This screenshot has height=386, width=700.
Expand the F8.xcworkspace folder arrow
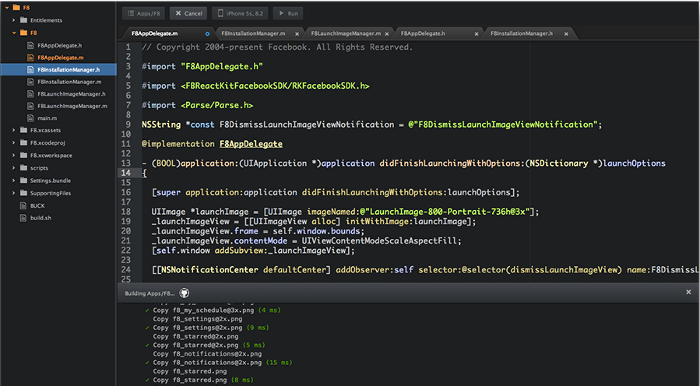14,155
